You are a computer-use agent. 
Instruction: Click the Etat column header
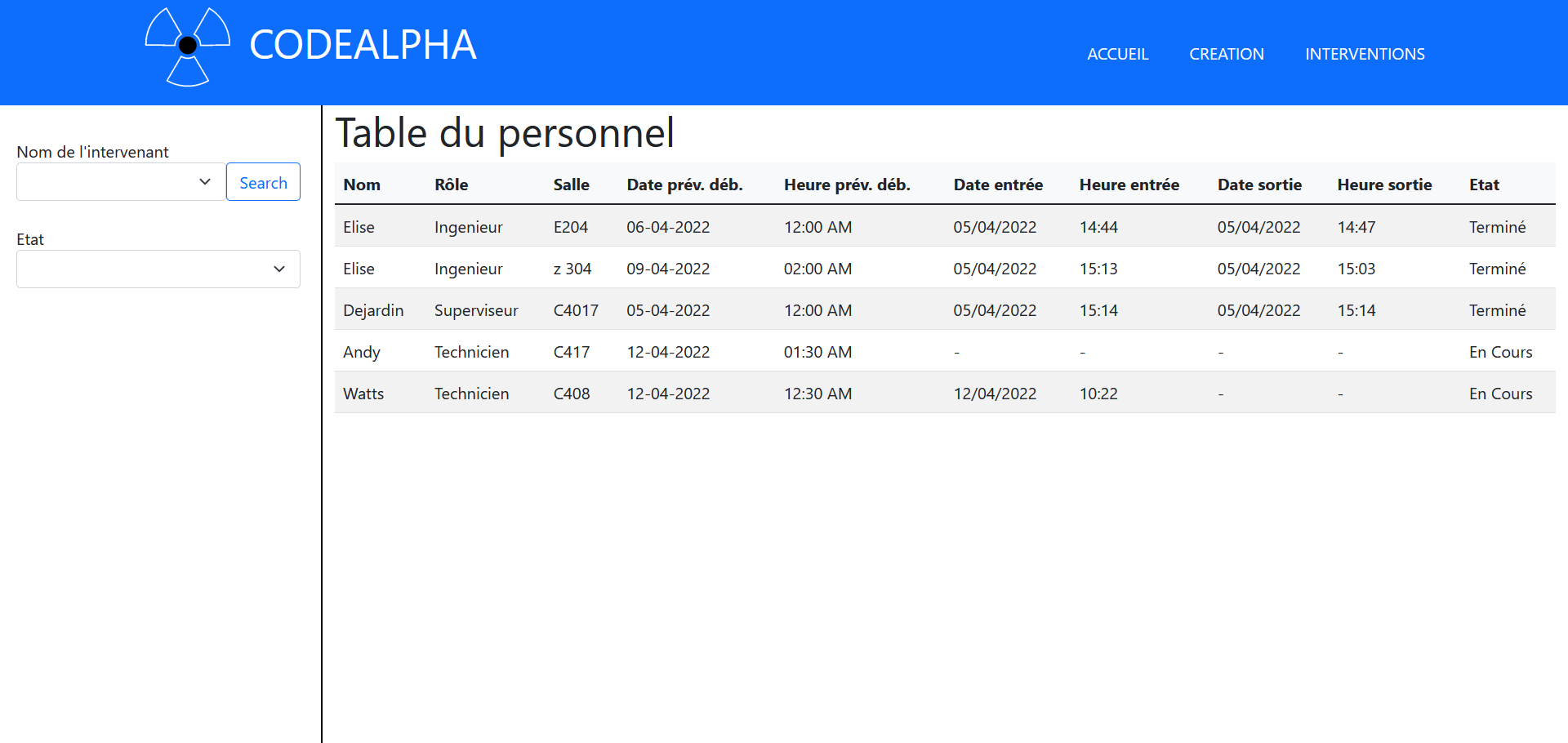click(1484, 185)
